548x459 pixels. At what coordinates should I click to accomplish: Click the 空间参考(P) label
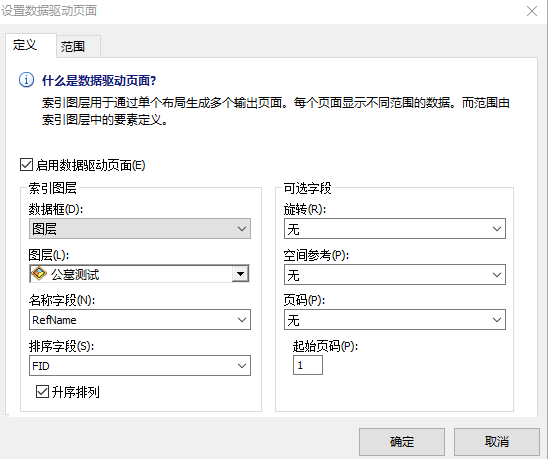(x=316, y=255)
